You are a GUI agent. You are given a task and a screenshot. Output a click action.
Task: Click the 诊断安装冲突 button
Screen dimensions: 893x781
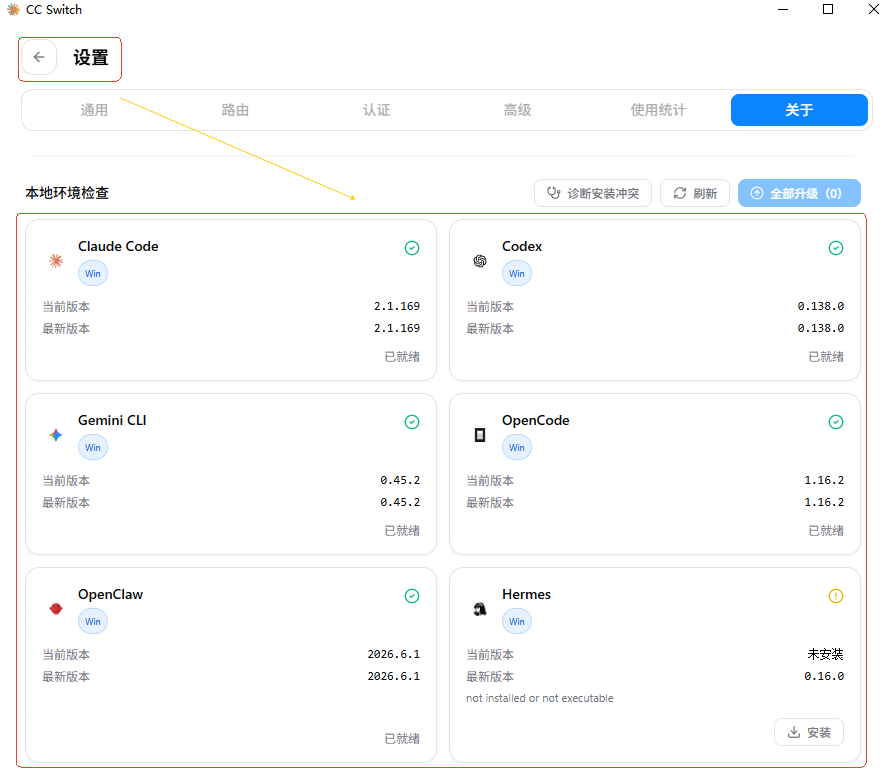pyautogui.click(x=593, y=194)
